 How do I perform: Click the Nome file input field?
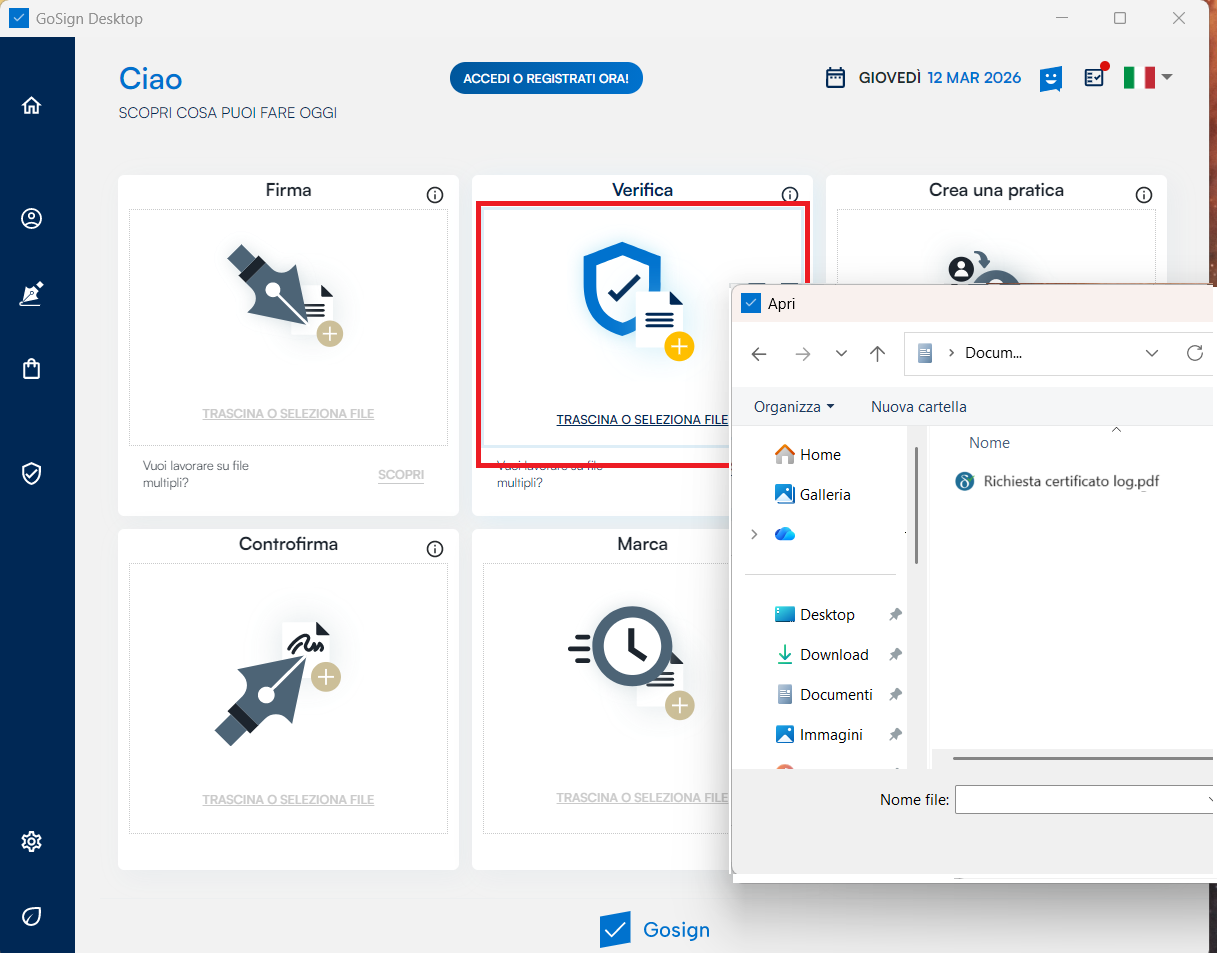pyautogui.click(x=1082, y=800)
